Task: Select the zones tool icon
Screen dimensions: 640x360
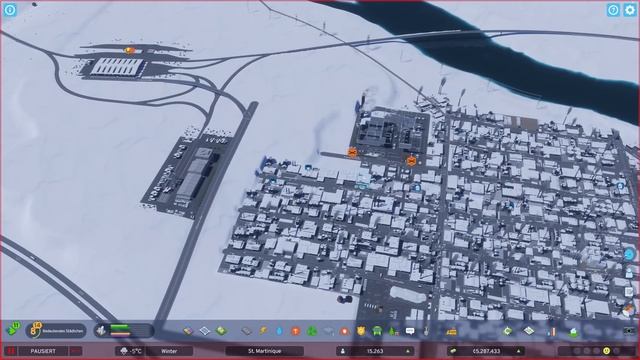Action: tap(188, 331)
